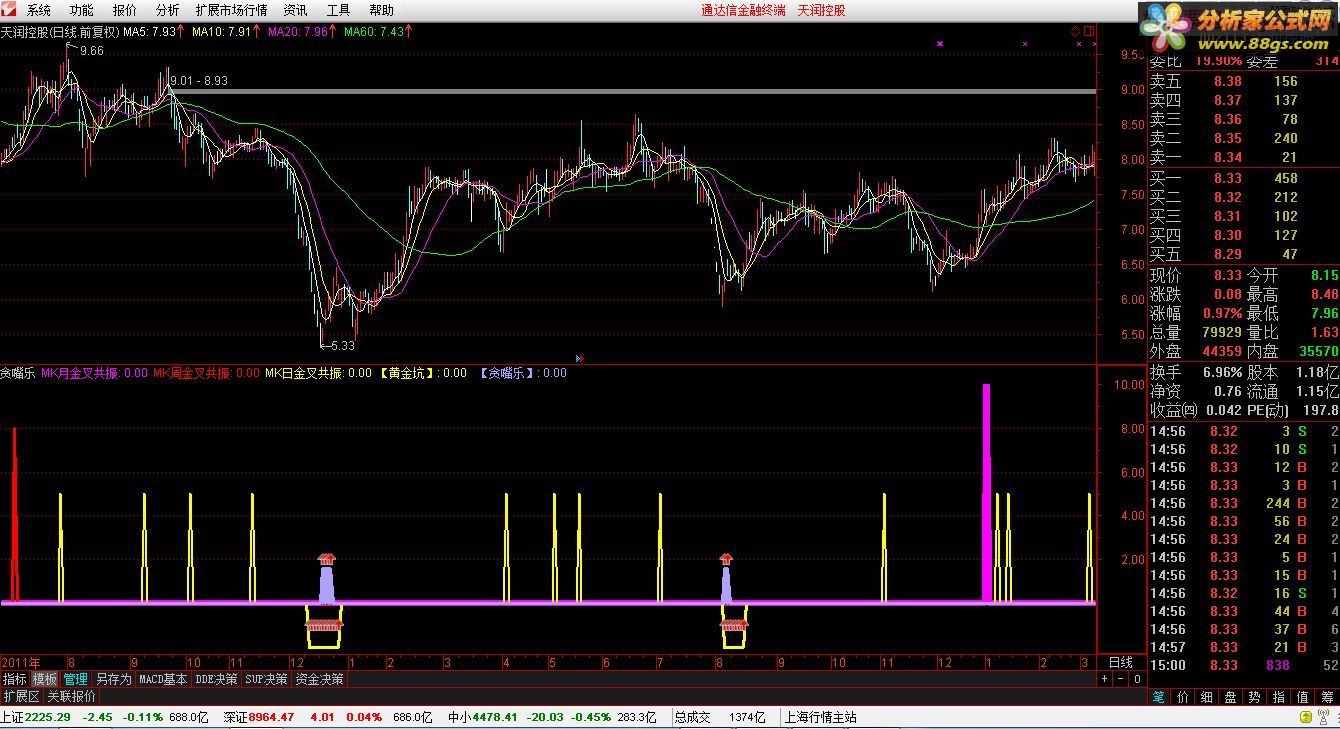Select the 筹 tab in the quote panel
Image resolution: width=1340 pixels, height=729 pixels.
tap(1327, 697)
